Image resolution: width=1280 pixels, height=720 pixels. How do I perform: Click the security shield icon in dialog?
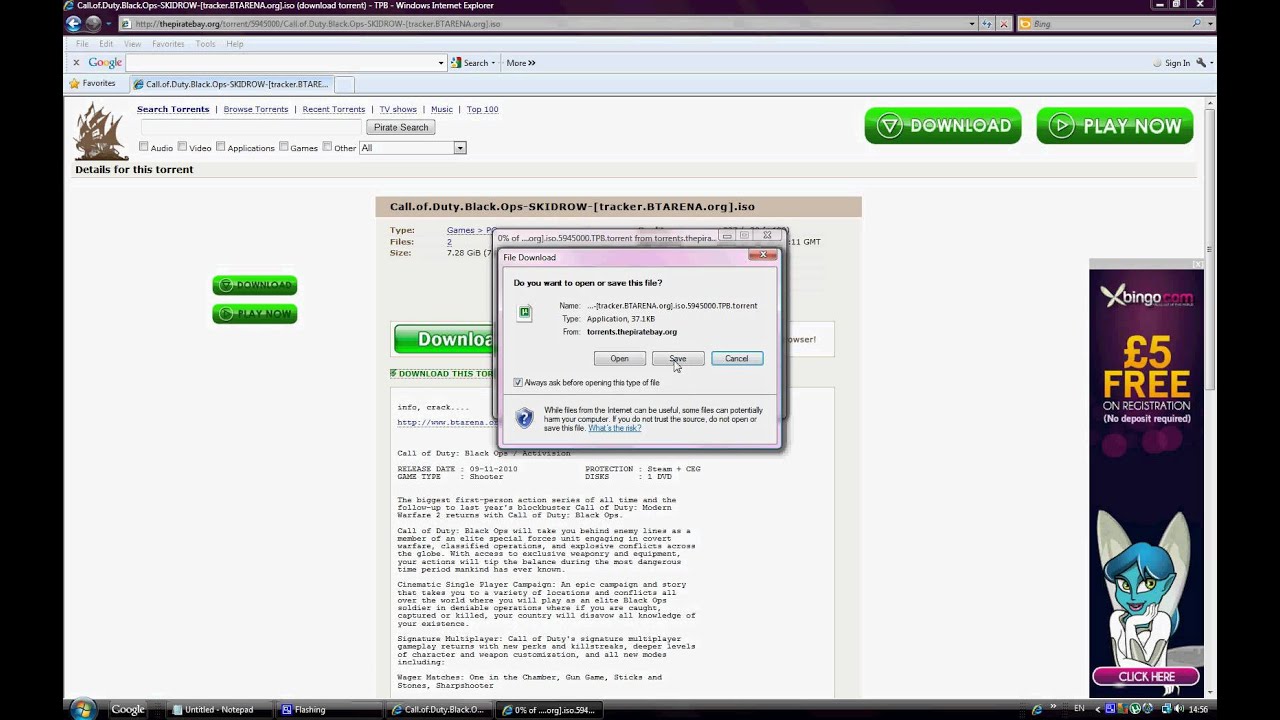pyautogui.click(x=525, y=418)
